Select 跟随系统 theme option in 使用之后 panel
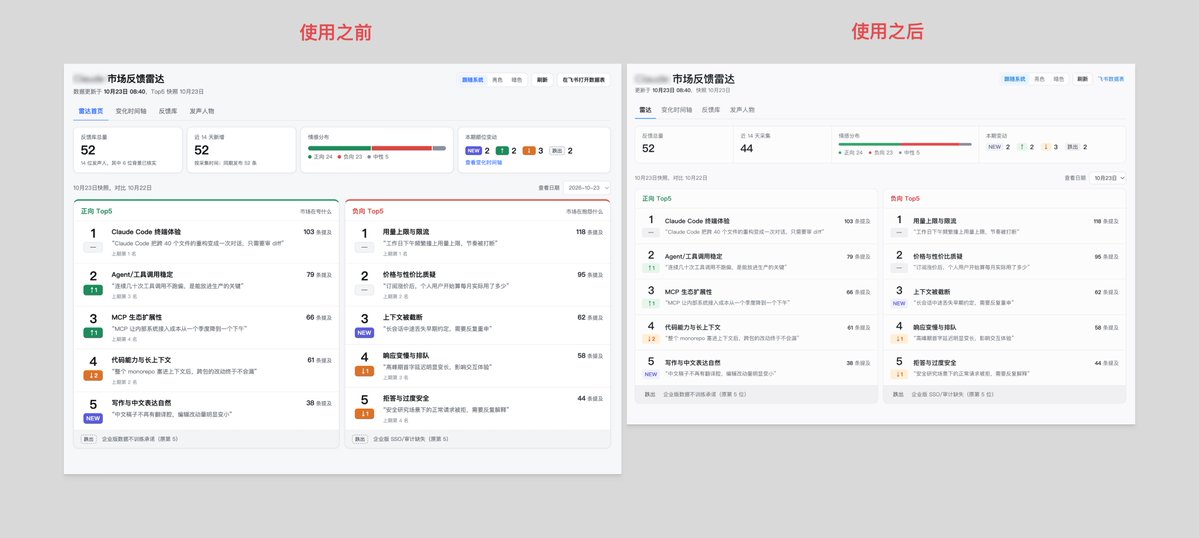 coord(1014,79)
